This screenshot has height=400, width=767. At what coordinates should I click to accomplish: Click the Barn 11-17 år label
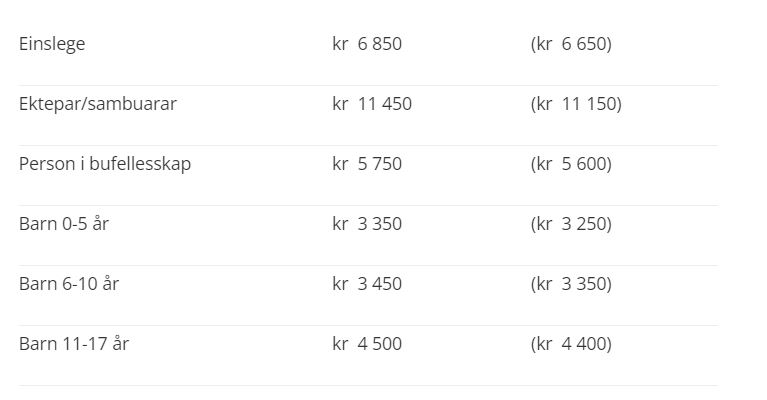(74, 344)
